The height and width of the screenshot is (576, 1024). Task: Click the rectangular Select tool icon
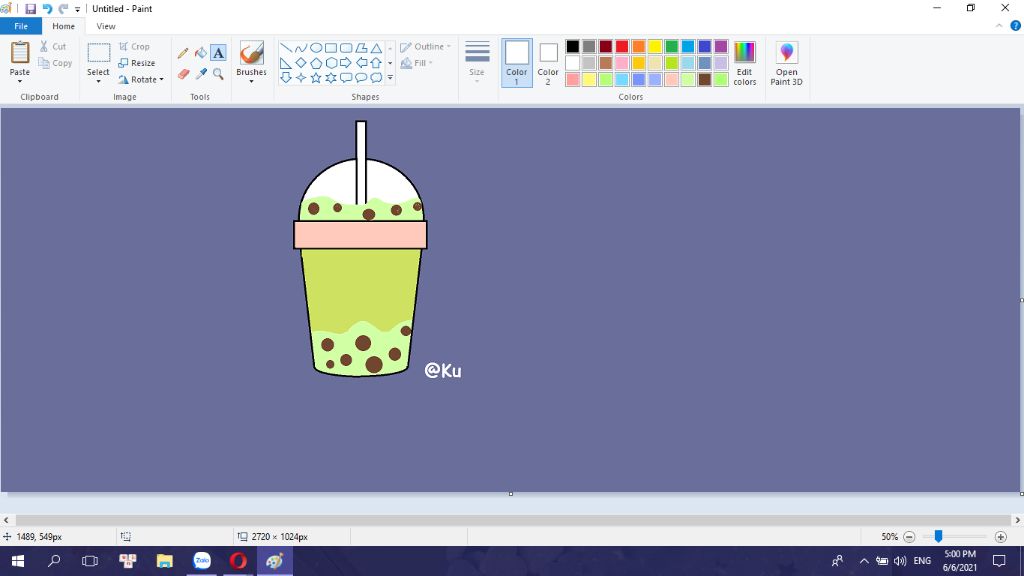[x=99, y=53]
